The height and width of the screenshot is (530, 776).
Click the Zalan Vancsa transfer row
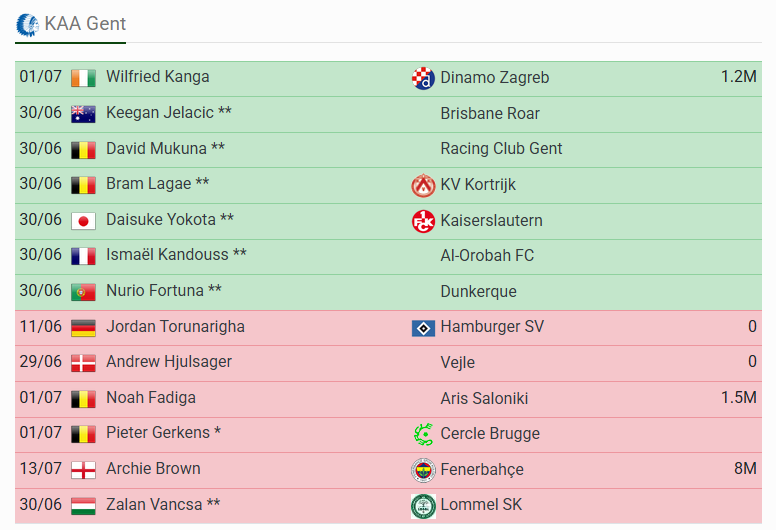(388, 506)
